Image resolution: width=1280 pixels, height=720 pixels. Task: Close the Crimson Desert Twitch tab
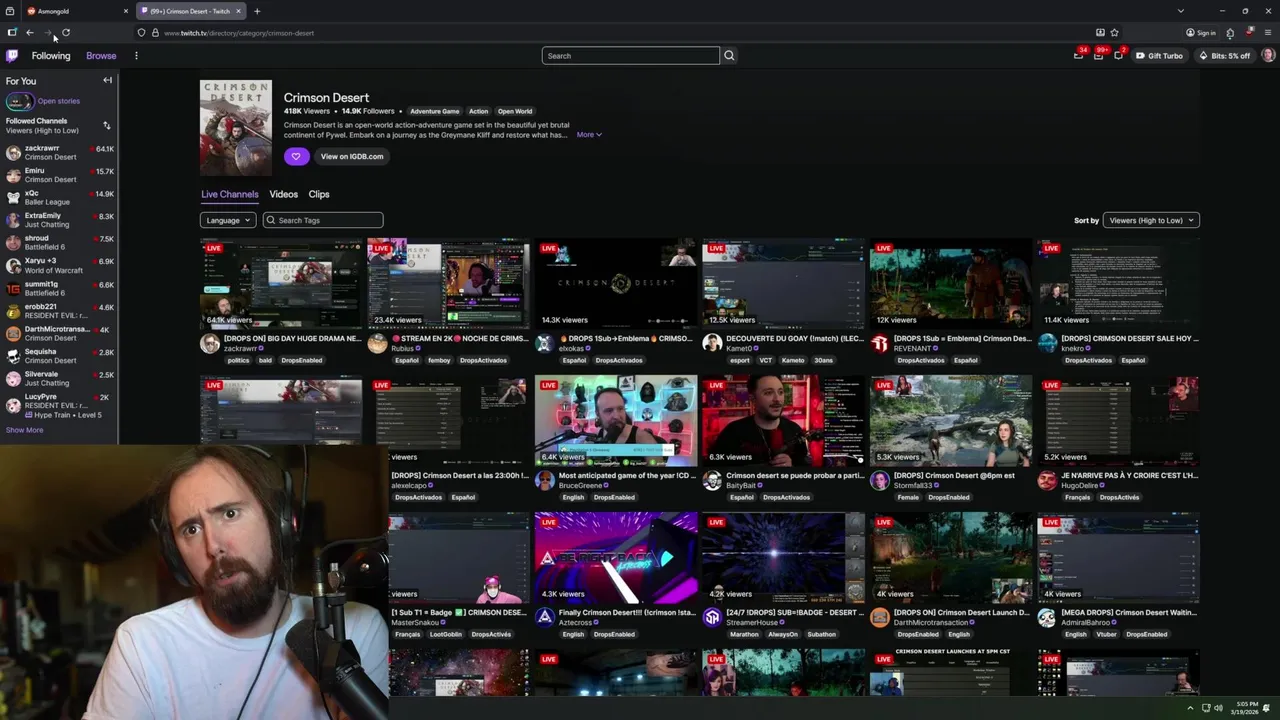coord(239,11)
